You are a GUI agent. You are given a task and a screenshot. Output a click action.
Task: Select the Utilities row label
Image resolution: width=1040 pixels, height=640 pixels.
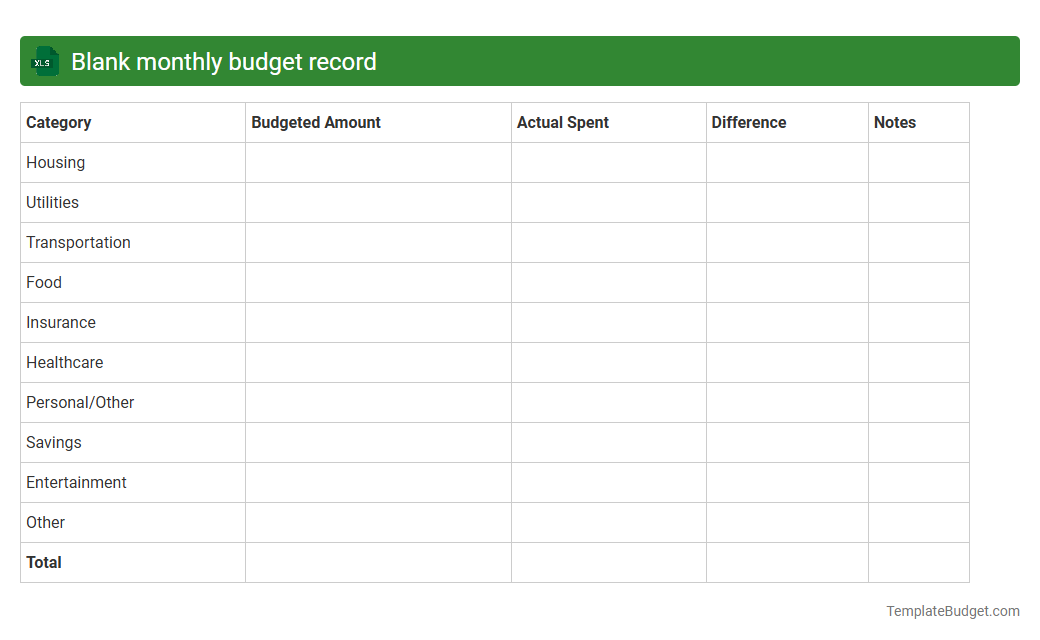coord(52,202)
